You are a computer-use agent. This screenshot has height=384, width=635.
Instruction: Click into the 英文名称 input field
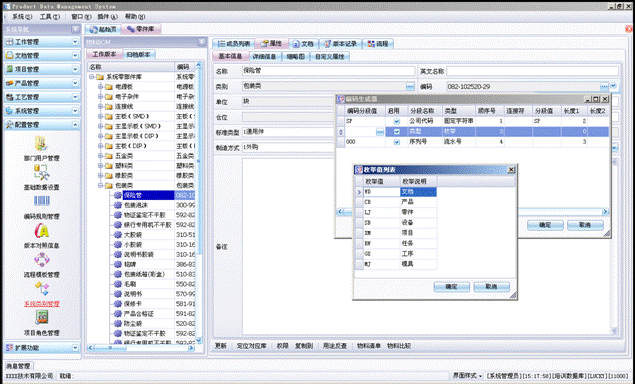[533, 71]
